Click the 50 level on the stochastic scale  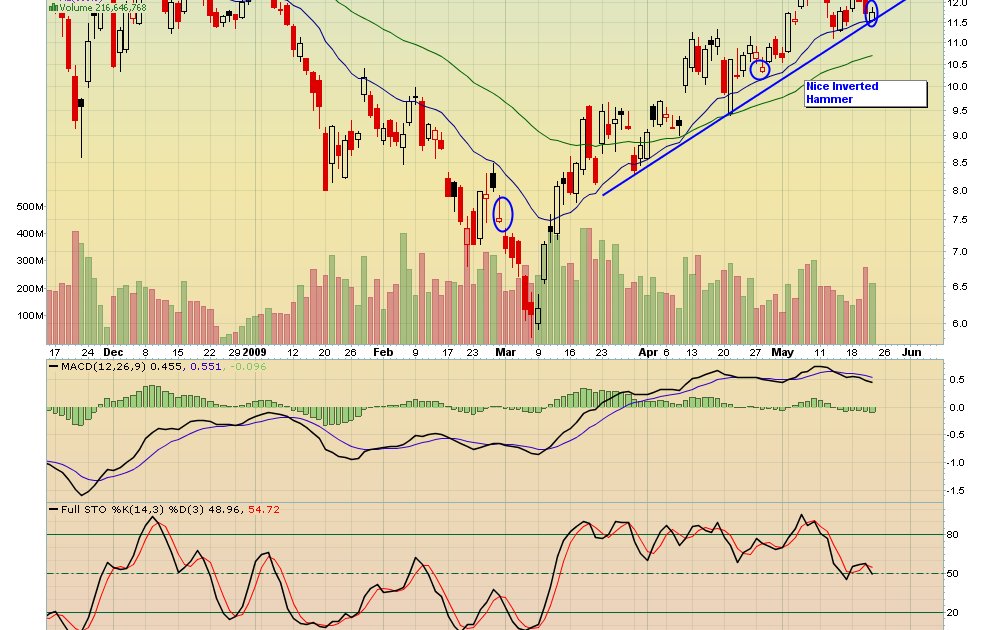pyautogui.click(x=953, y=574)
